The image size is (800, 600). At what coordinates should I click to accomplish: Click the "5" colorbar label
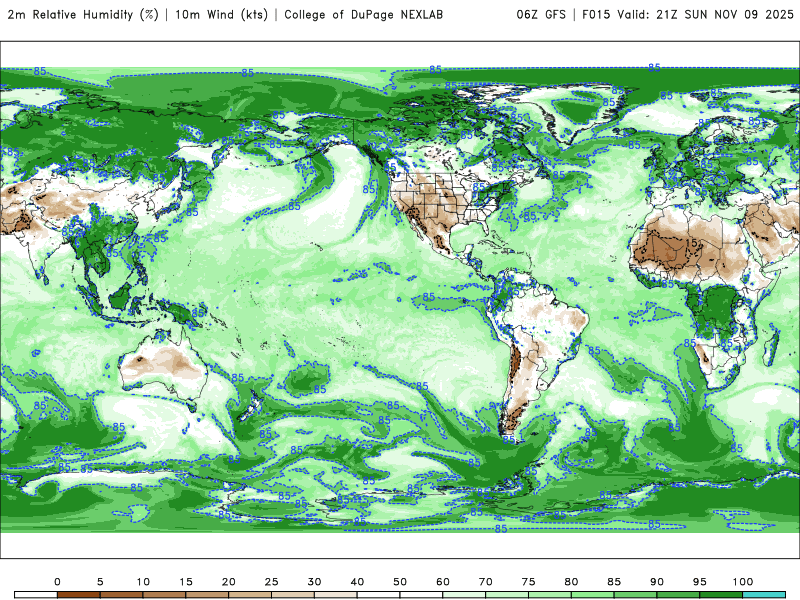100,582
